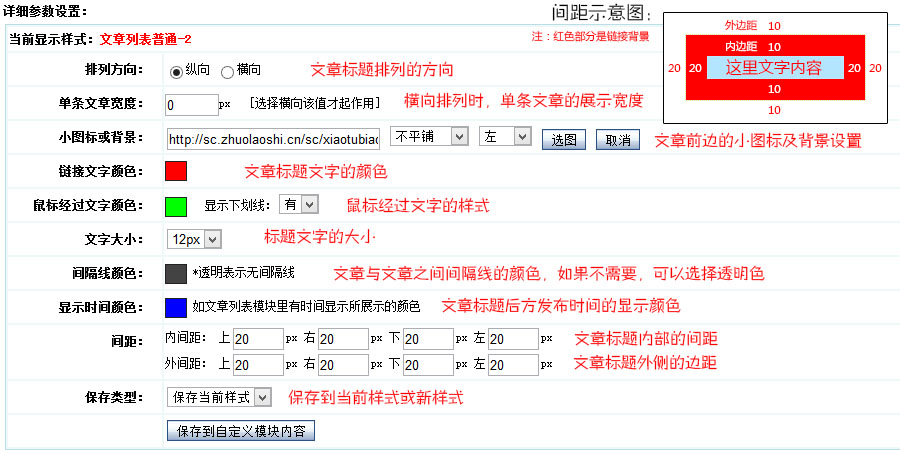Open the 显示下划线 dropdown

click(x=299, y=204)
